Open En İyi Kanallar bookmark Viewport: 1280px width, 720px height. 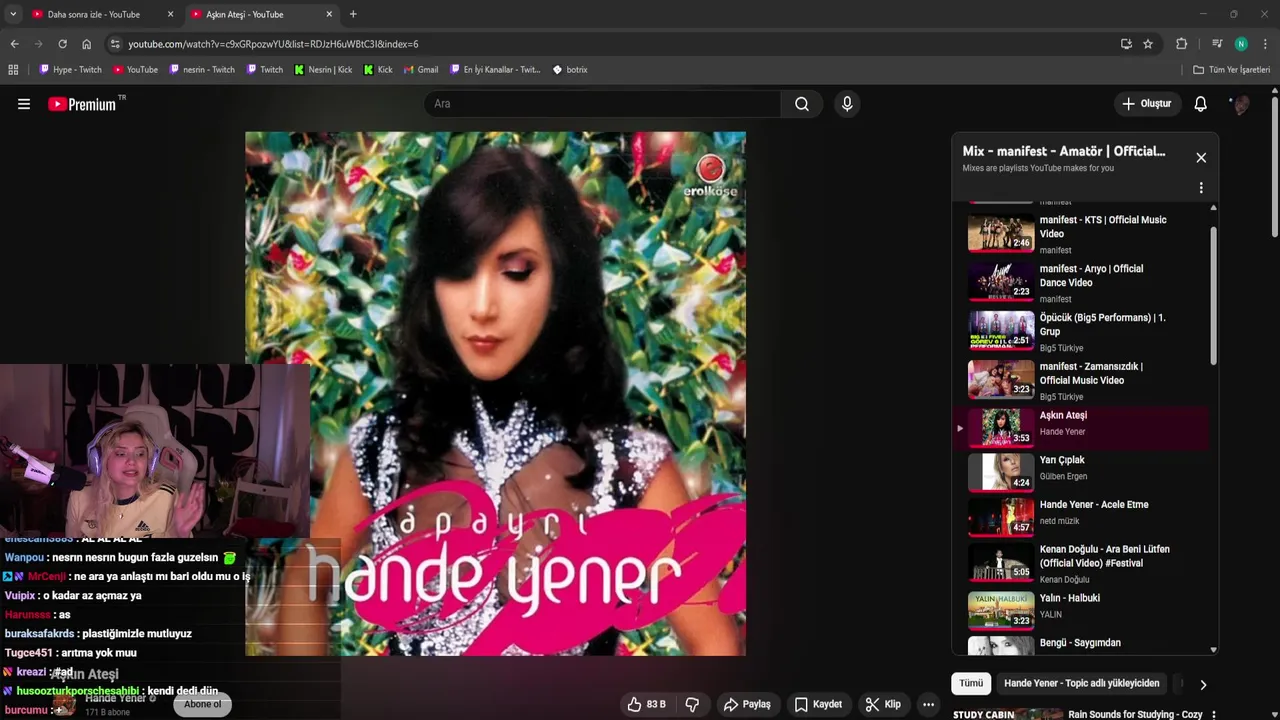pos(495,70)
